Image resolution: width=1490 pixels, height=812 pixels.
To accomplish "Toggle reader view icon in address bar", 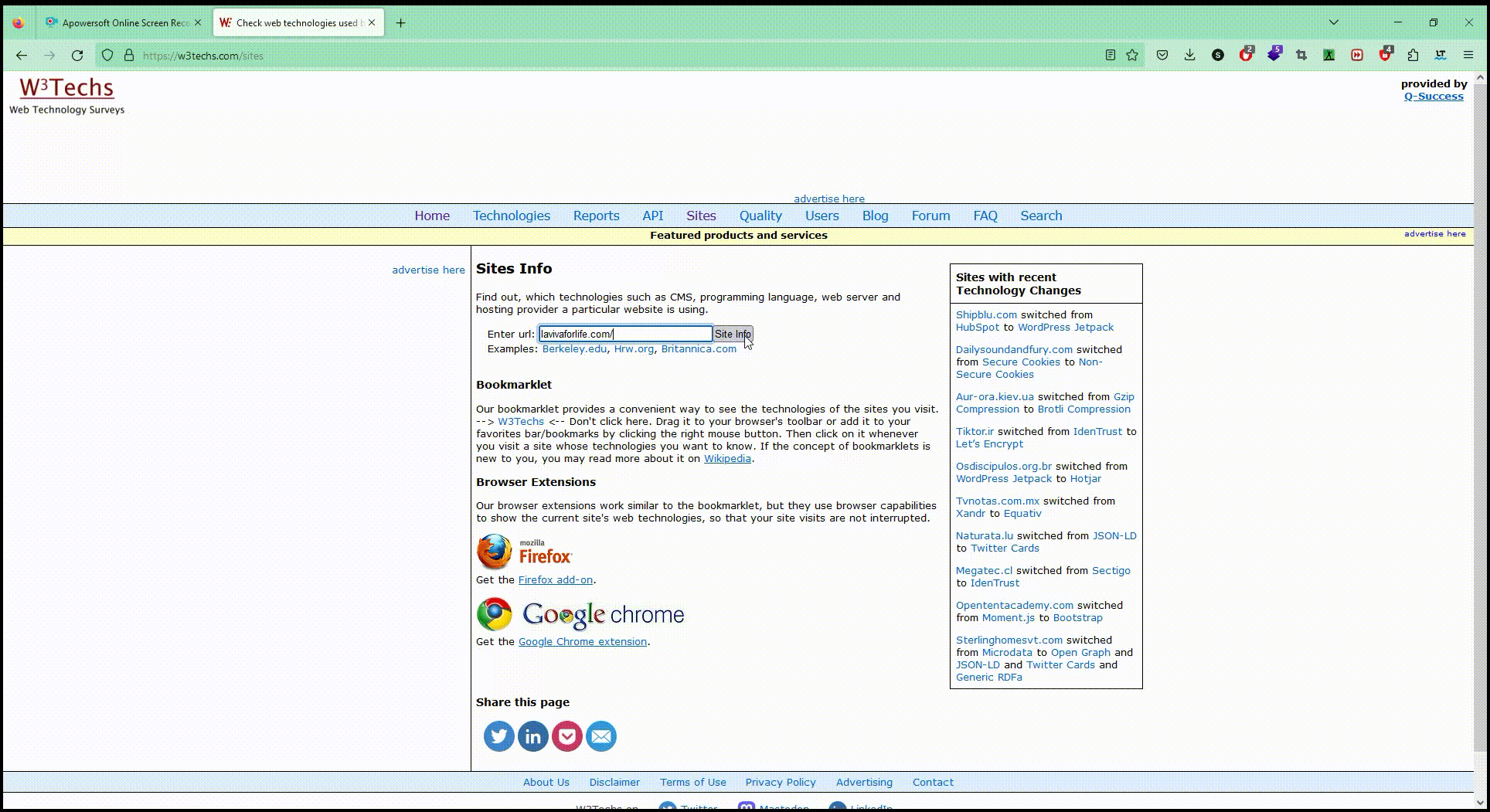I will pos(1110,56).
